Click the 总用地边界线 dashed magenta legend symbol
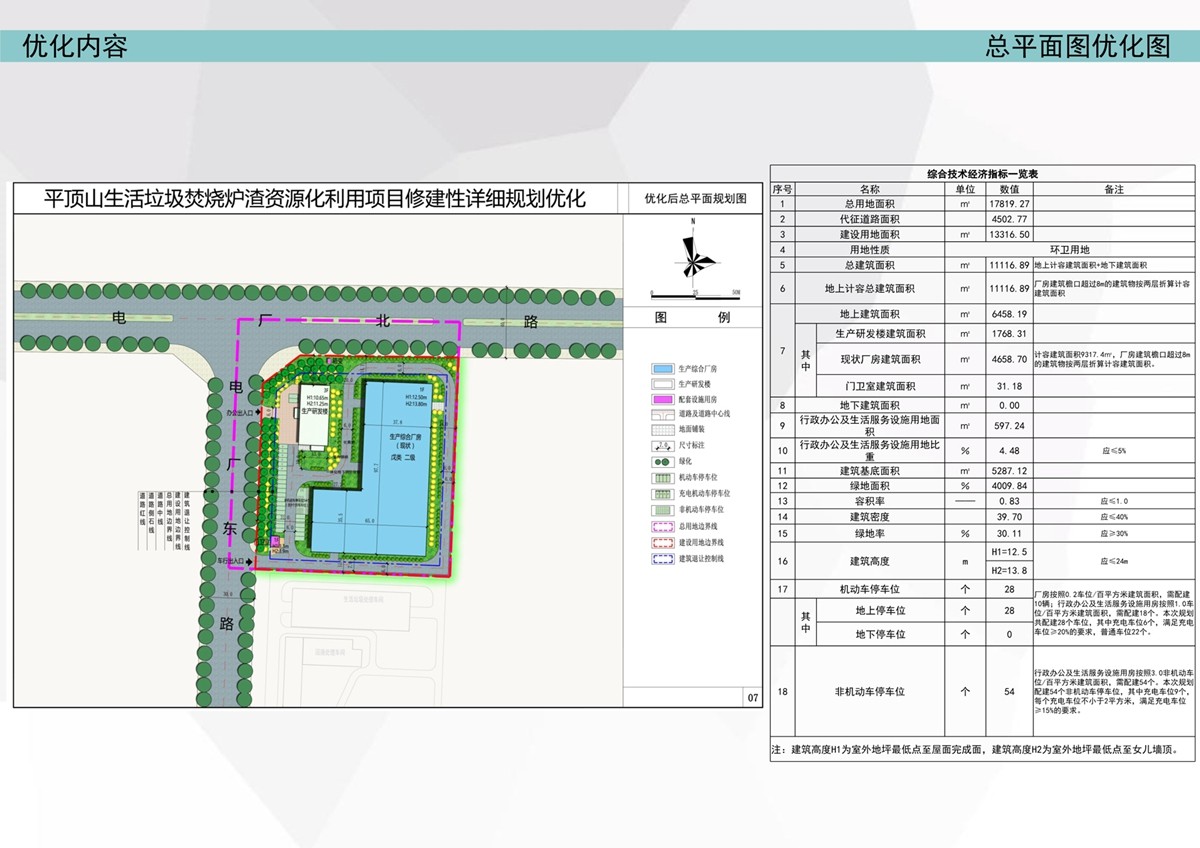The height and width of the screenshot is (848, 1200). click(660, 526)
